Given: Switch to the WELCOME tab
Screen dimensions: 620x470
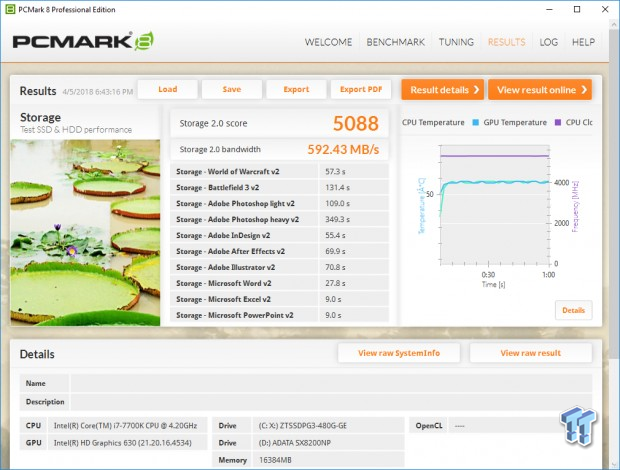Looking at the screenshot, I should pos(328,42).
